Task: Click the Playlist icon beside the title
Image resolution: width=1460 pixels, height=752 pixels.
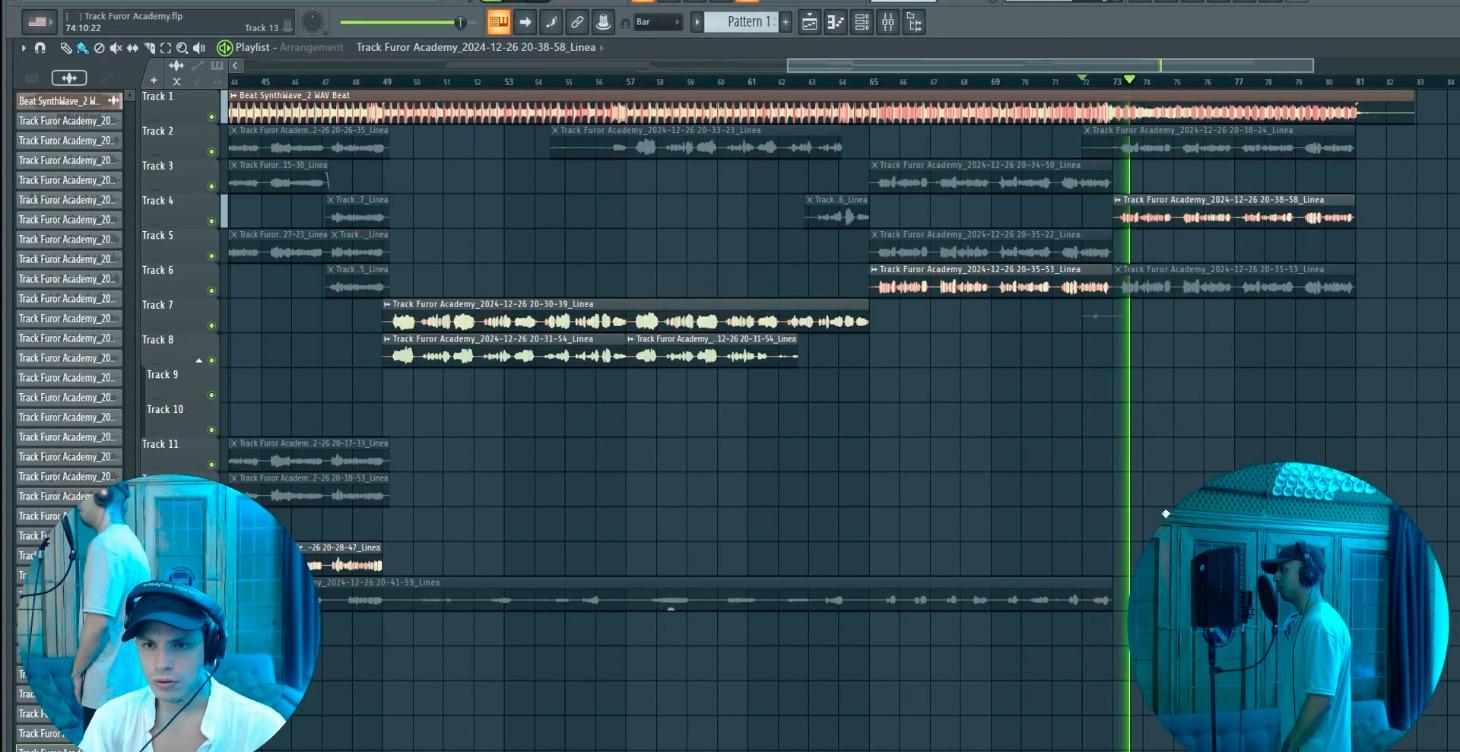Action: (225, 48)
